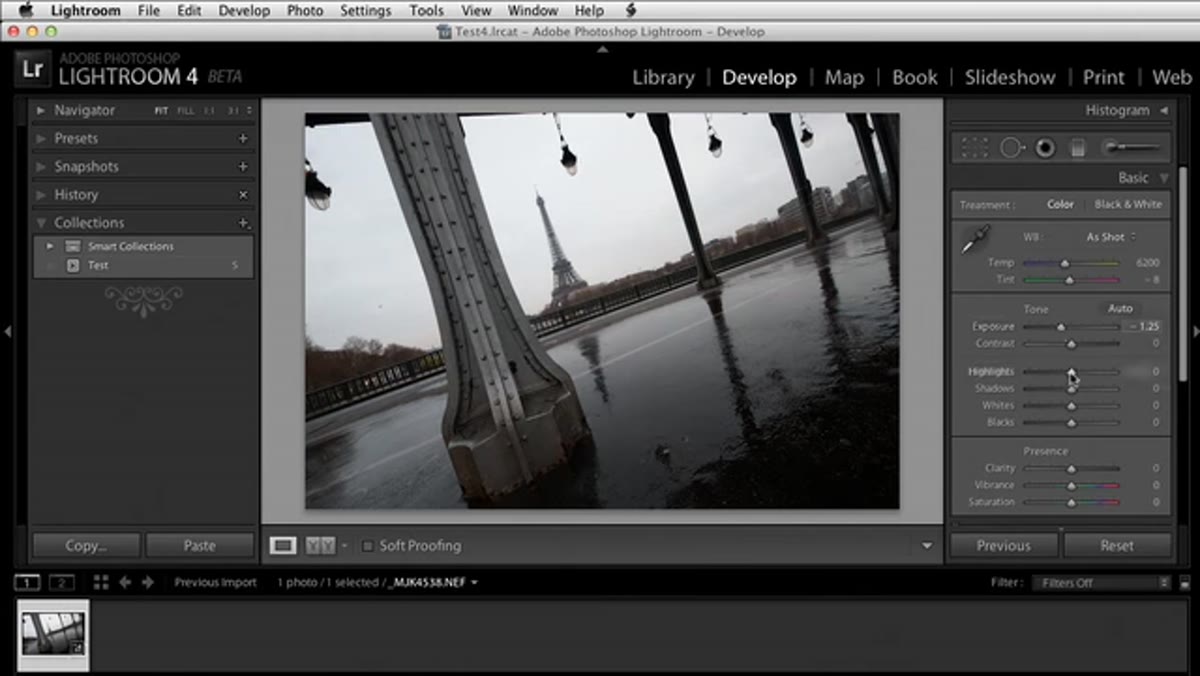Show second window display 2

(x=62, y=582)
